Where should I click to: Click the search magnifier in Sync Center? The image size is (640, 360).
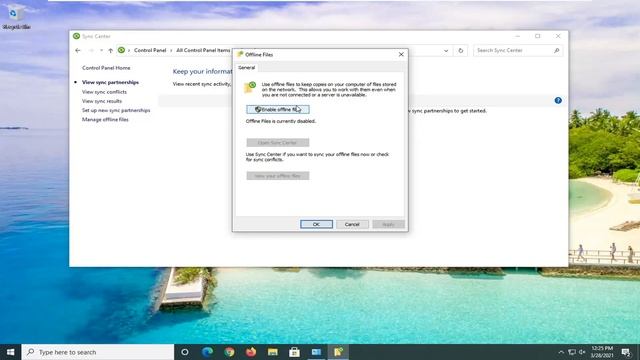click(556, 50)
